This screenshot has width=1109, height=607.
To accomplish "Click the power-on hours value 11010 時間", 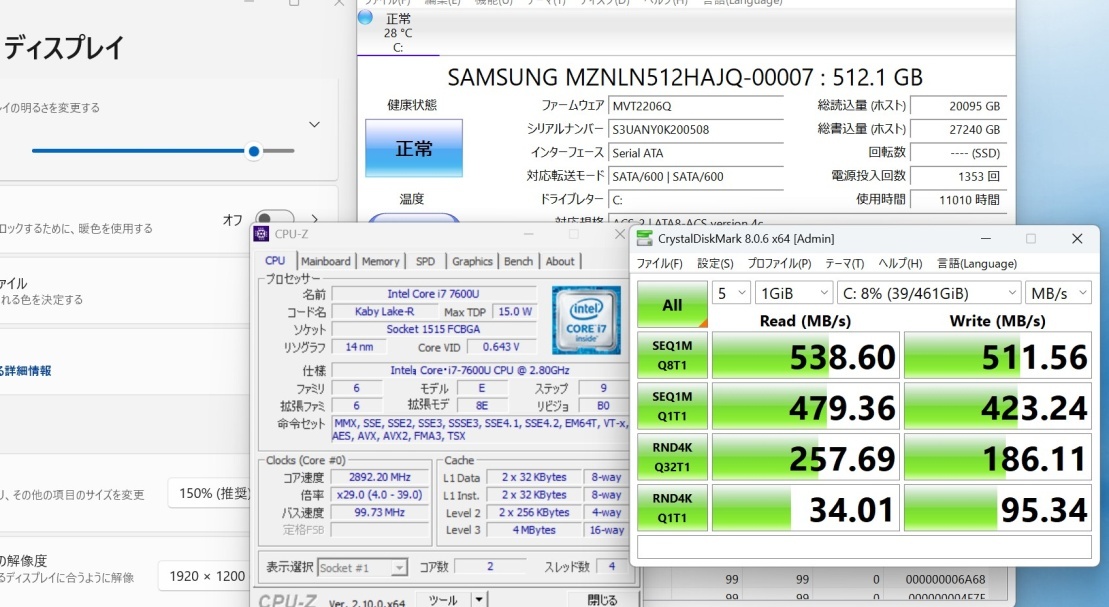I will 958,200.
